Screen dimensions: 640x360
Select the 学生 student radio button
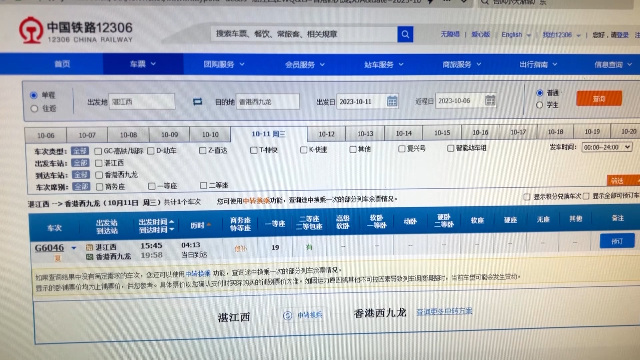540,105
